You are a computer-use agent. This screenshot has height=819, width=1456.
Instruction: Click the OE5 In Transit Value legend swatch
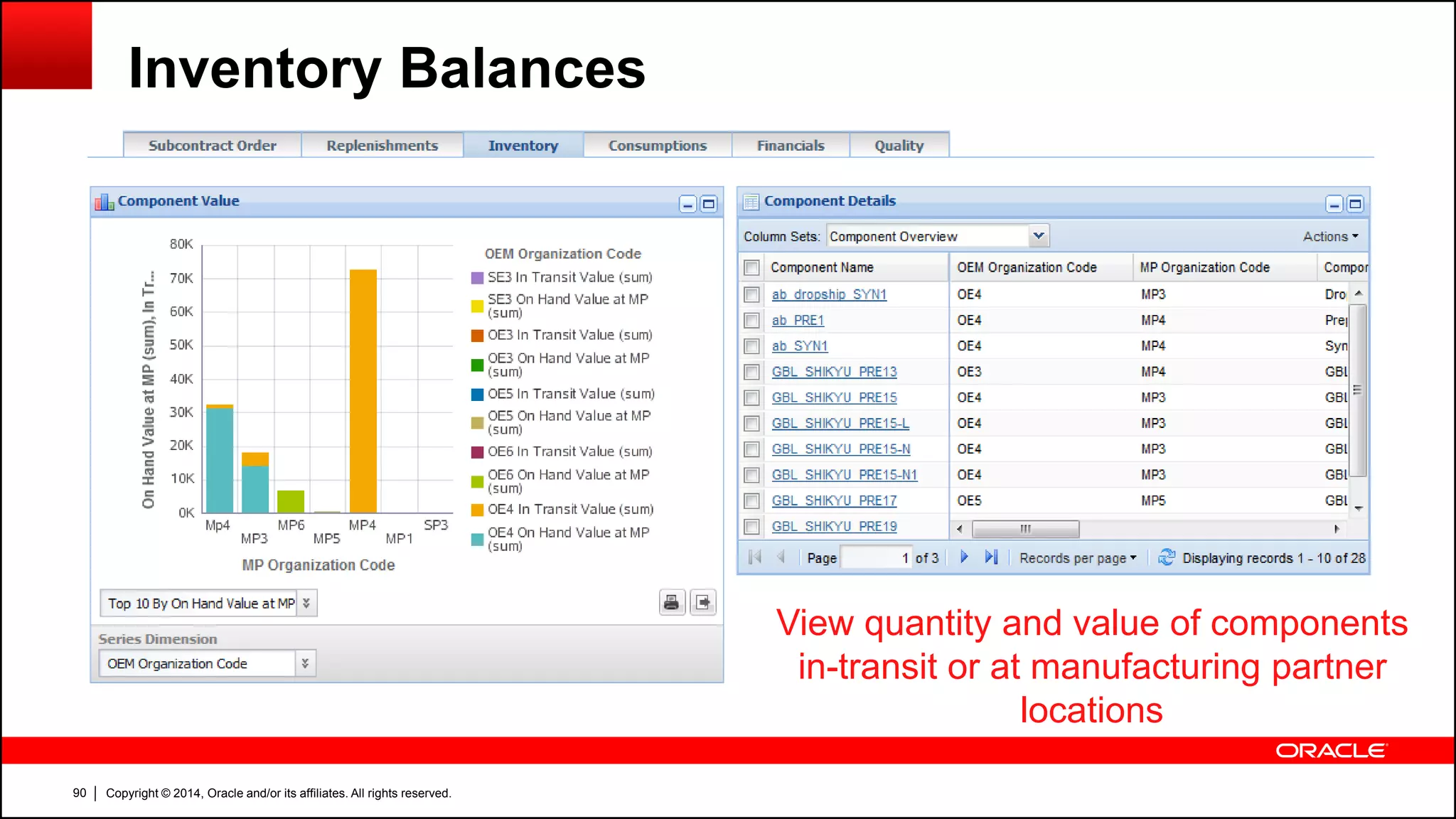tap(478, 395)
